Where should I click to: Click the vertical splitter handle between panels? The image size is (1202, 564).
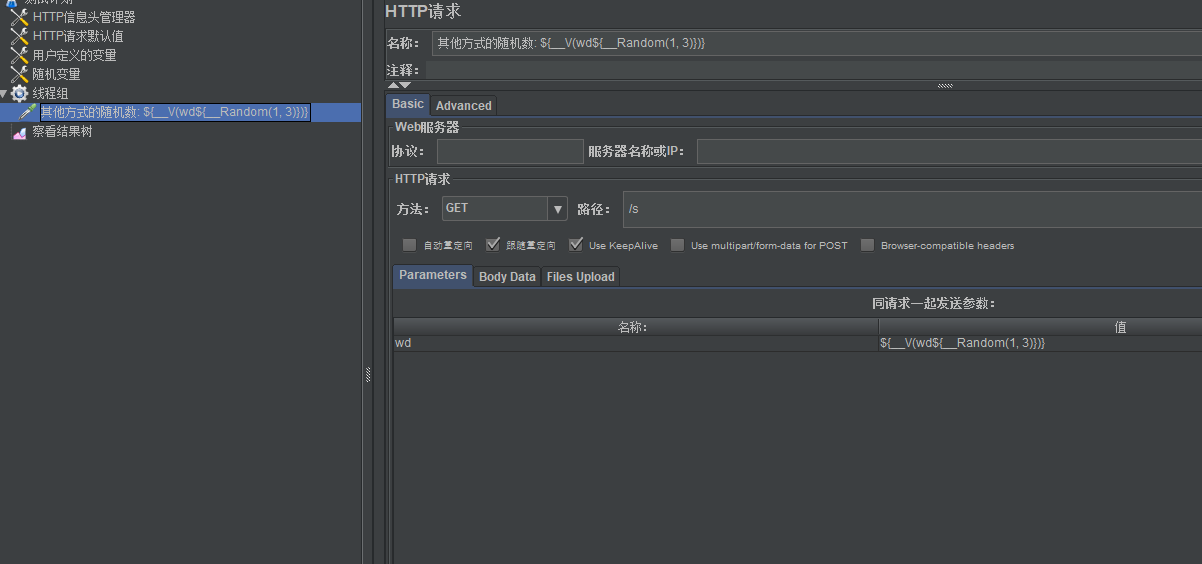coord(368,374)
